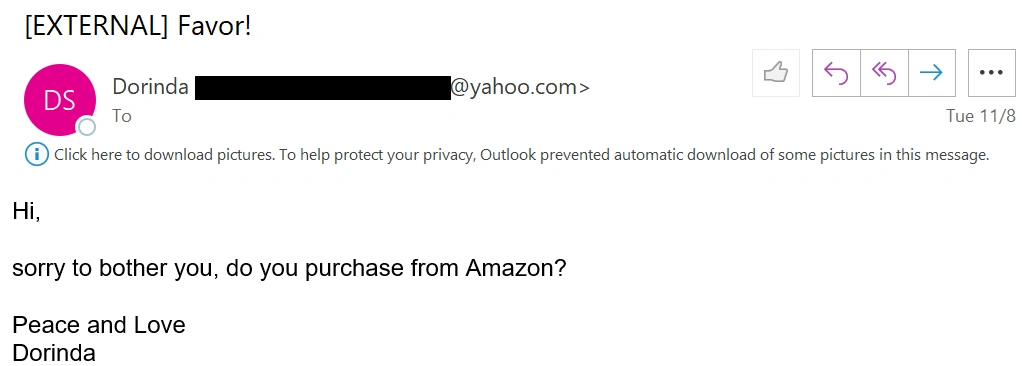Screen dimensions: 1022x366
Task: Select the sender name Dorinda in header
Action: click(x=151, y=87)
